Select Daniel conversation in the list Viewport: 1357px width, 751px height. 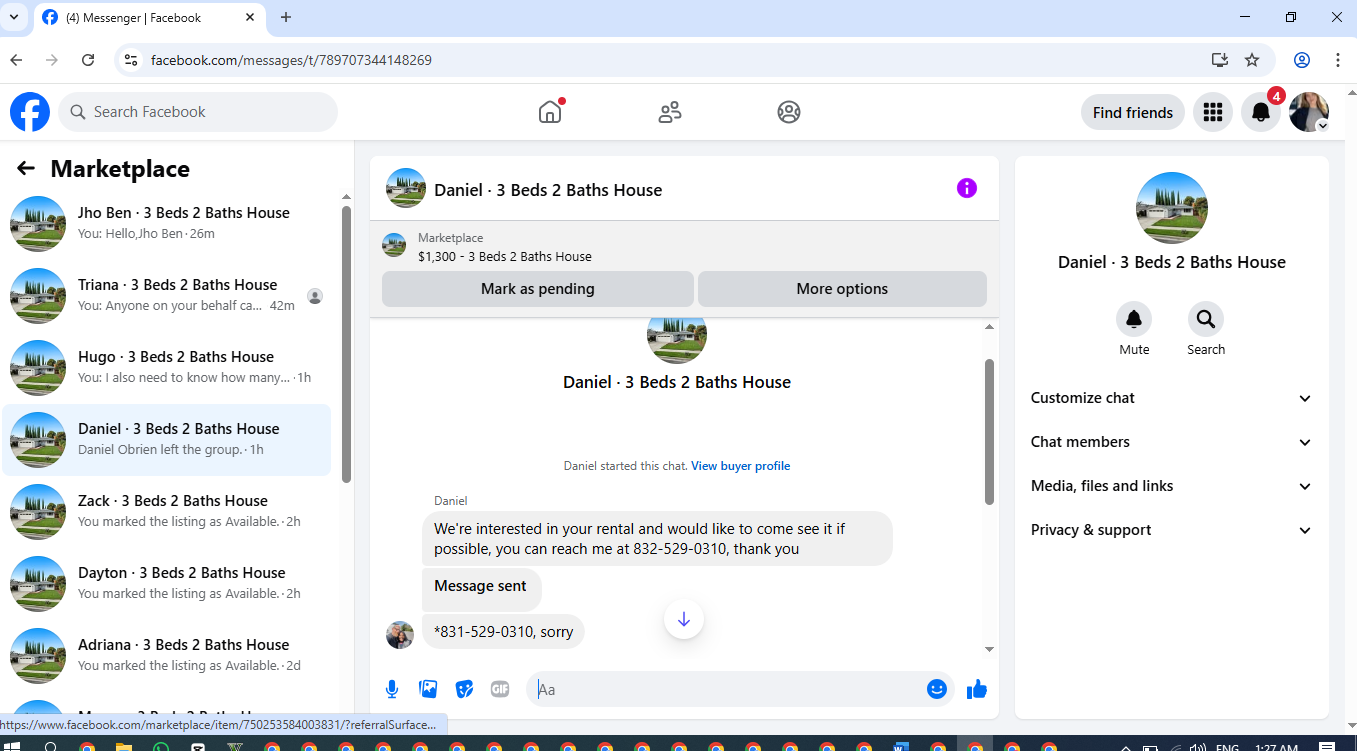click(166, 440)
